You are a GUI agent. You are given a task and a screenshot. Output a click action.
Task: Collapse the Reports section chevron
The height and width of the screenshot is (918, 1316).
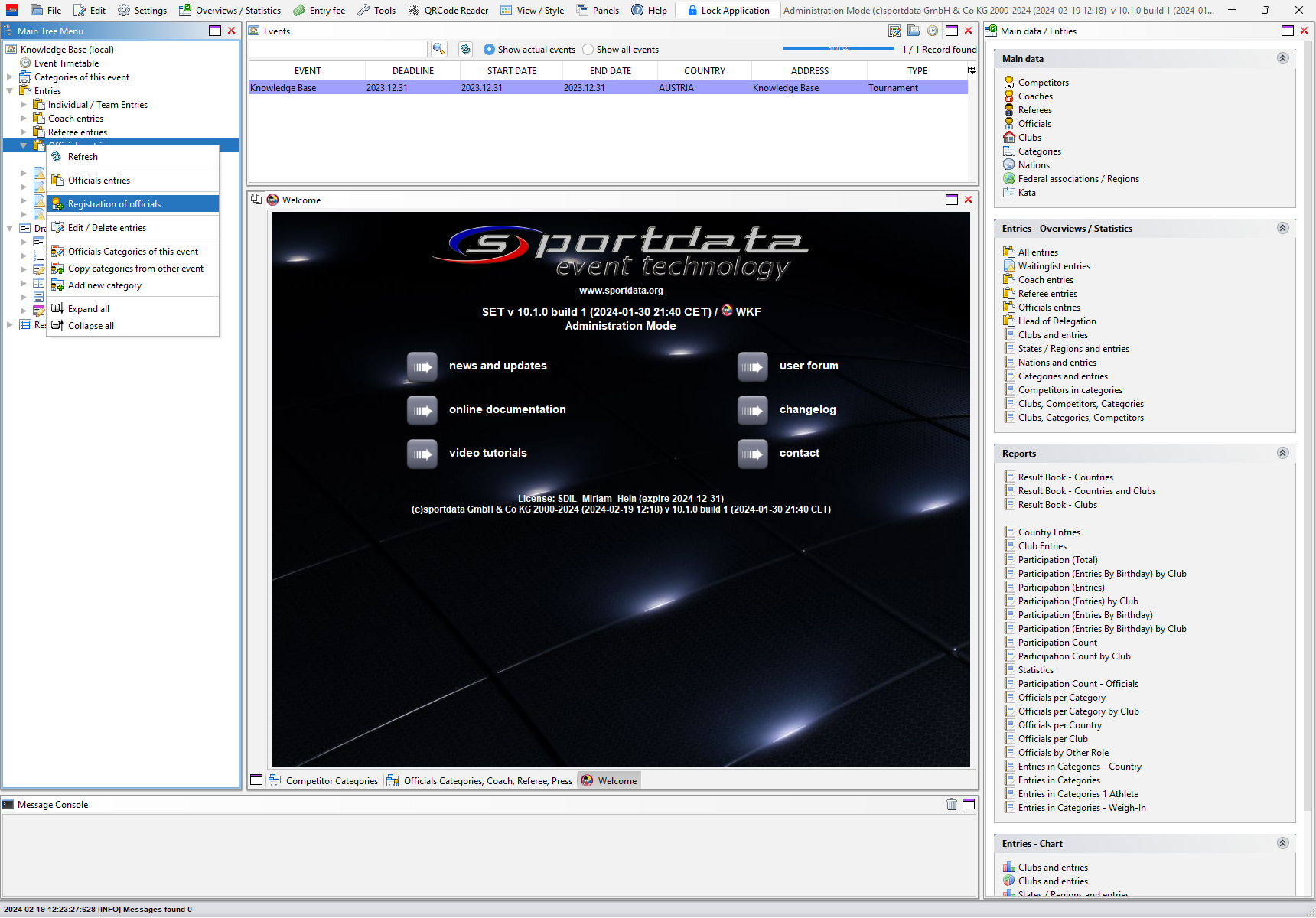(x=1282, y=453)
